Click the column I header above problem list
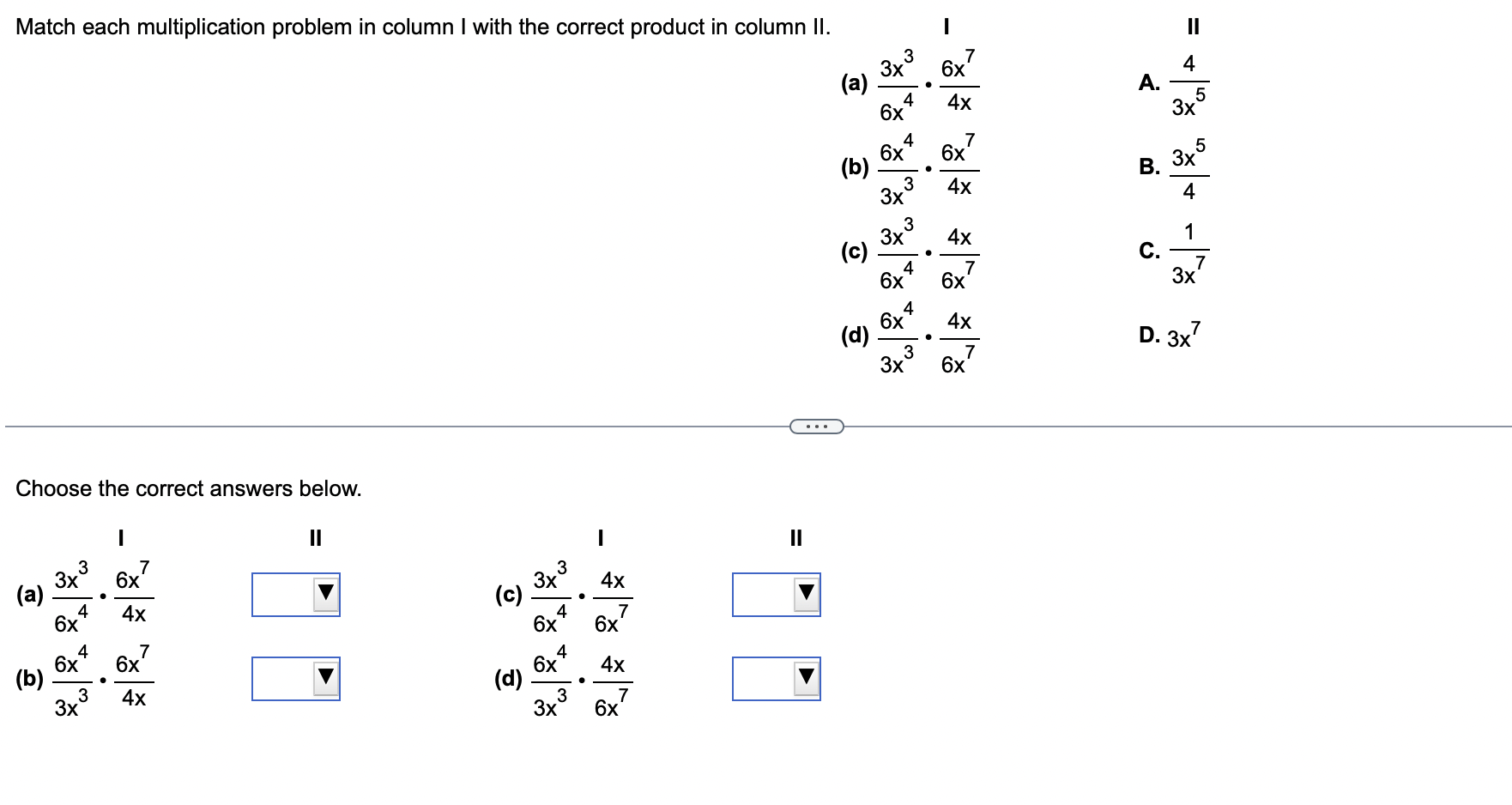This screenshot has height=805, width=1512. (x=947, y=27)
